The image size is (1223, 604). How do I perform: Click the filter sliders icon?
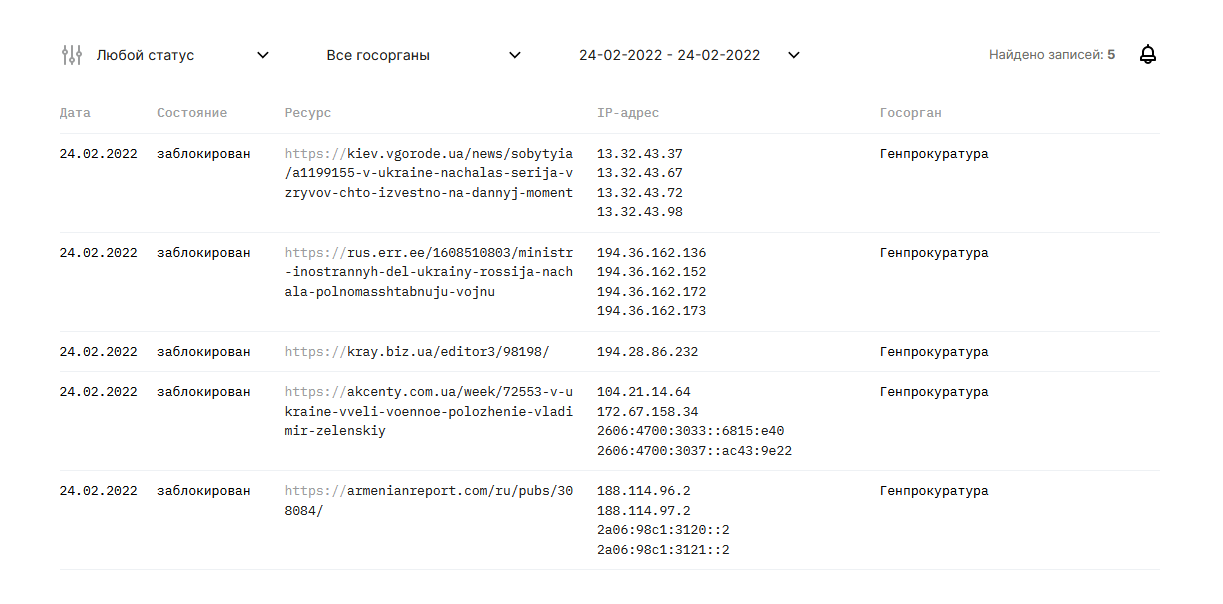[71, 55]
